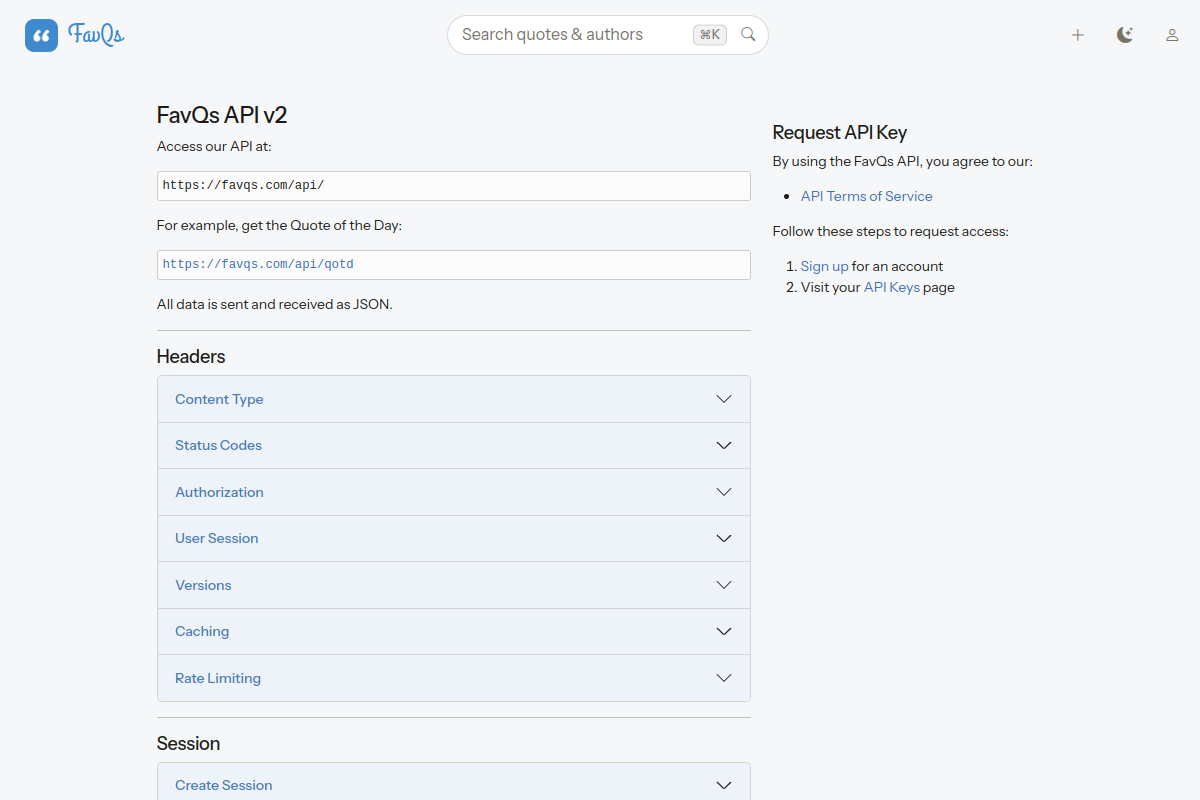Select the Session section heading
Screen dimensions: 1200x800
tap(188, 743)
